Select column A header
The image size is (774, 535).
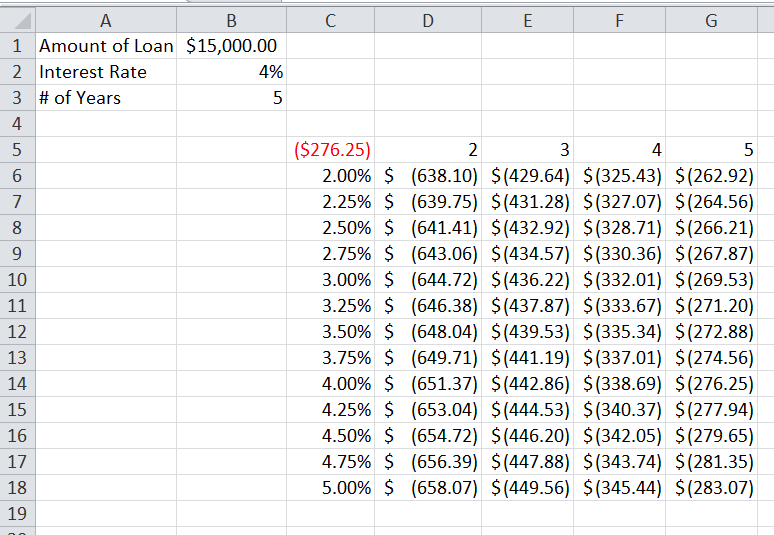click(x=106, y=19)
